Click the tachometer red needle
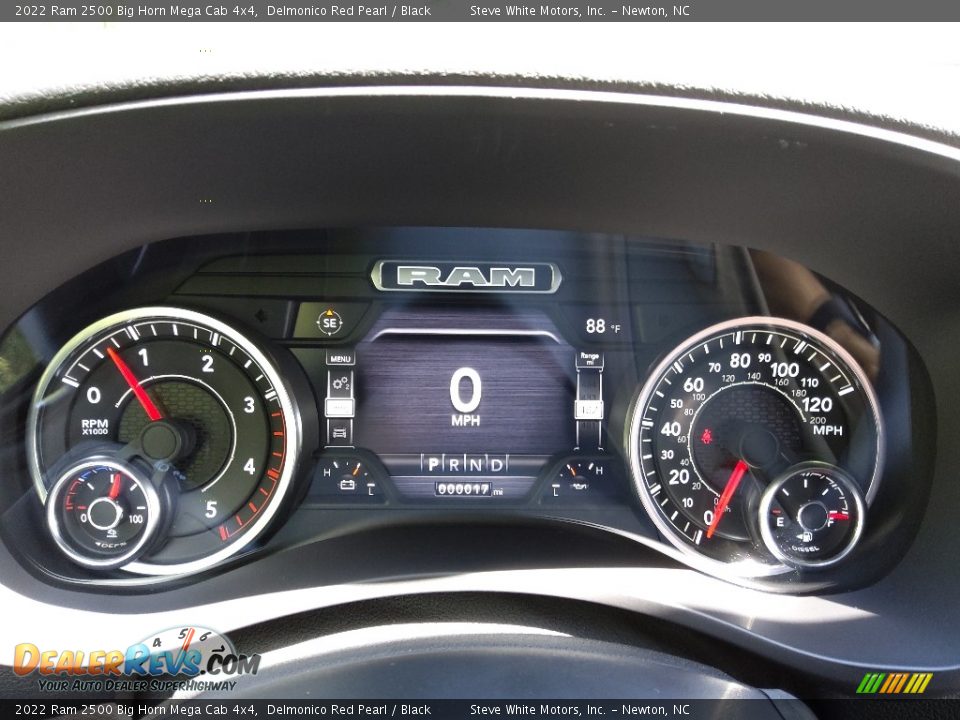The image size is (960, 720). click(x=135, y=384)
